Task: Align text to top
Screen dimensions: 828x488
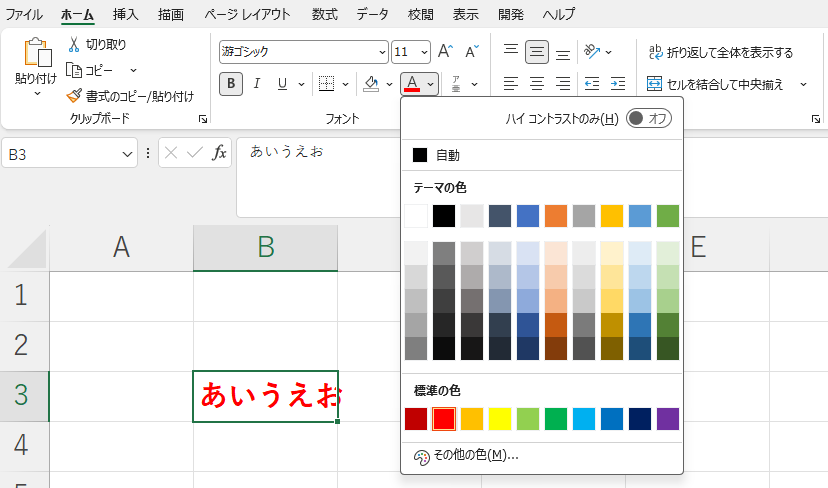Action: coord(511,51)
